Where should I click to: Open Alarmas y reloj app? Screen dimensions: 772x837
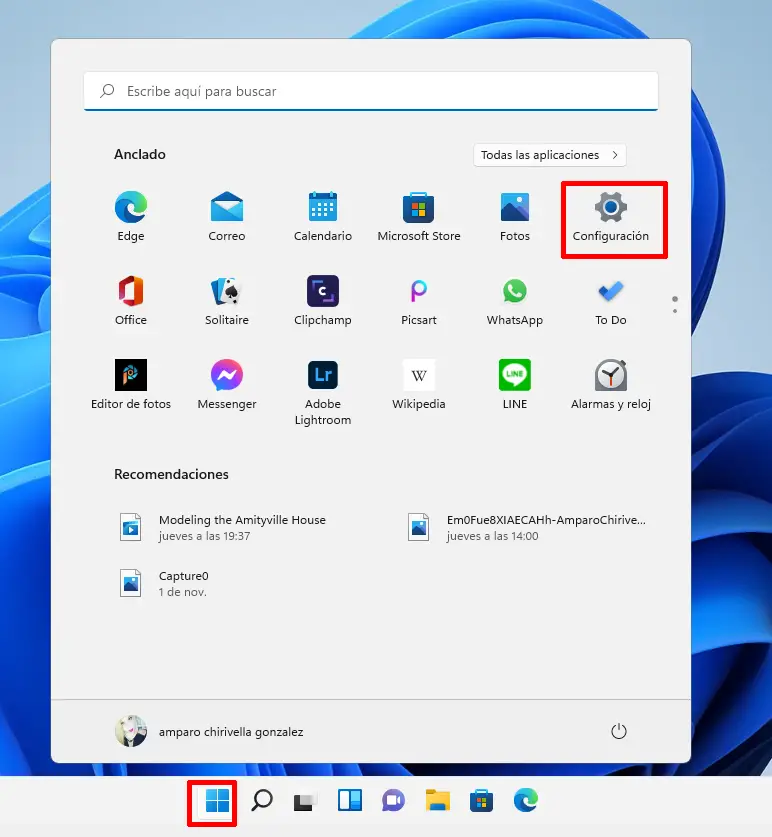[611, 384]
